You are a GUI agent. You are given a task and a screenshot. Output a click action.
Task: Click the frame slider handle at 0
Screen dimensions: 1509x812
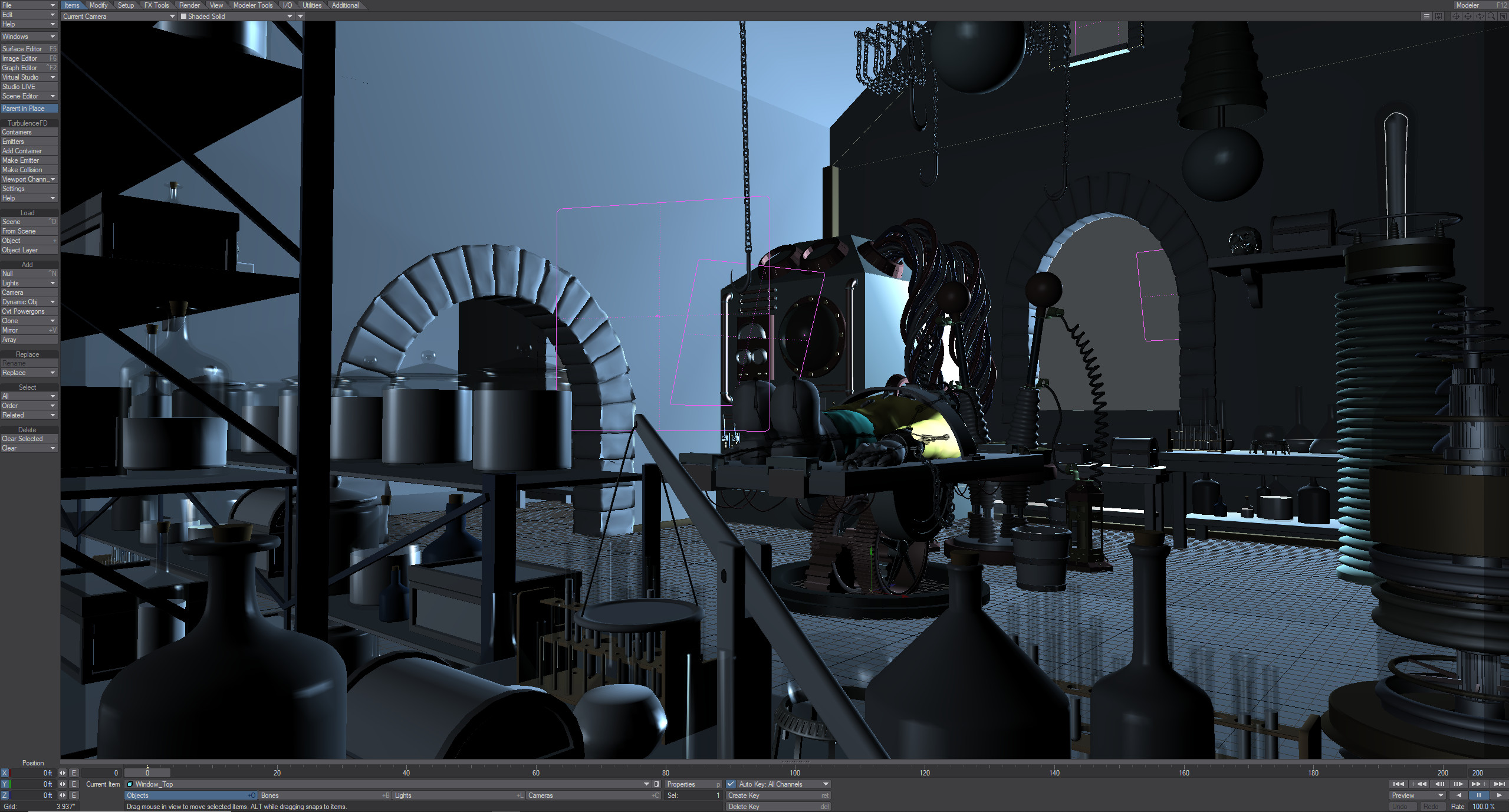click(x=147, y=772)
